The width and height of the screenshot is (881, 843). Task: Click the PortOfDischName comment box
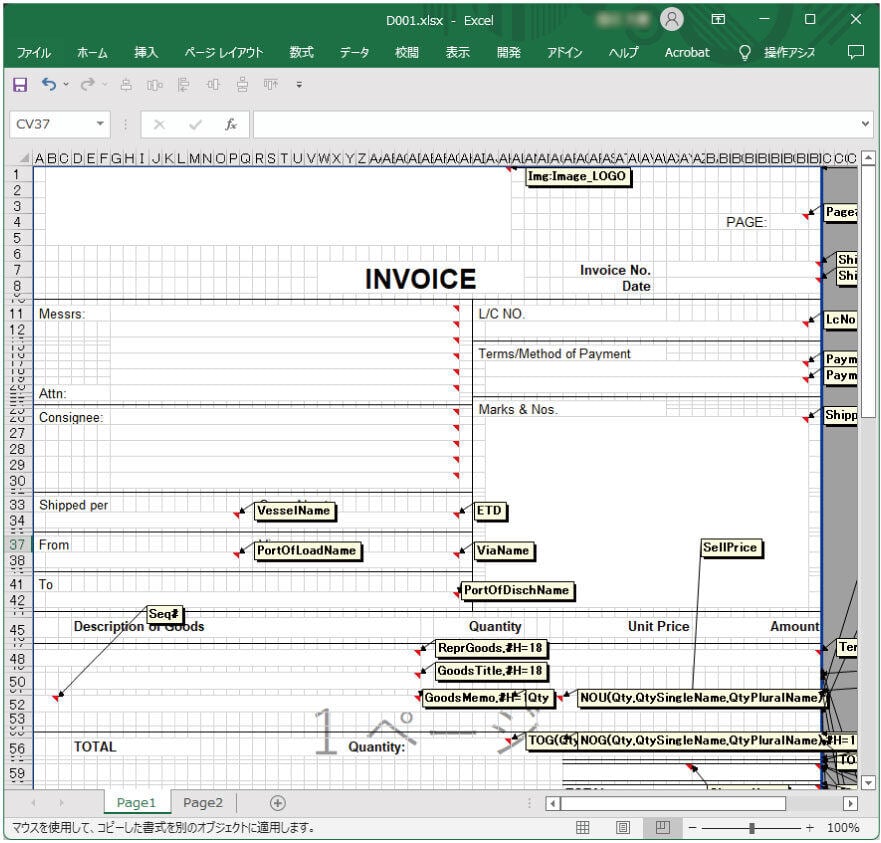[x=516, y=590]
